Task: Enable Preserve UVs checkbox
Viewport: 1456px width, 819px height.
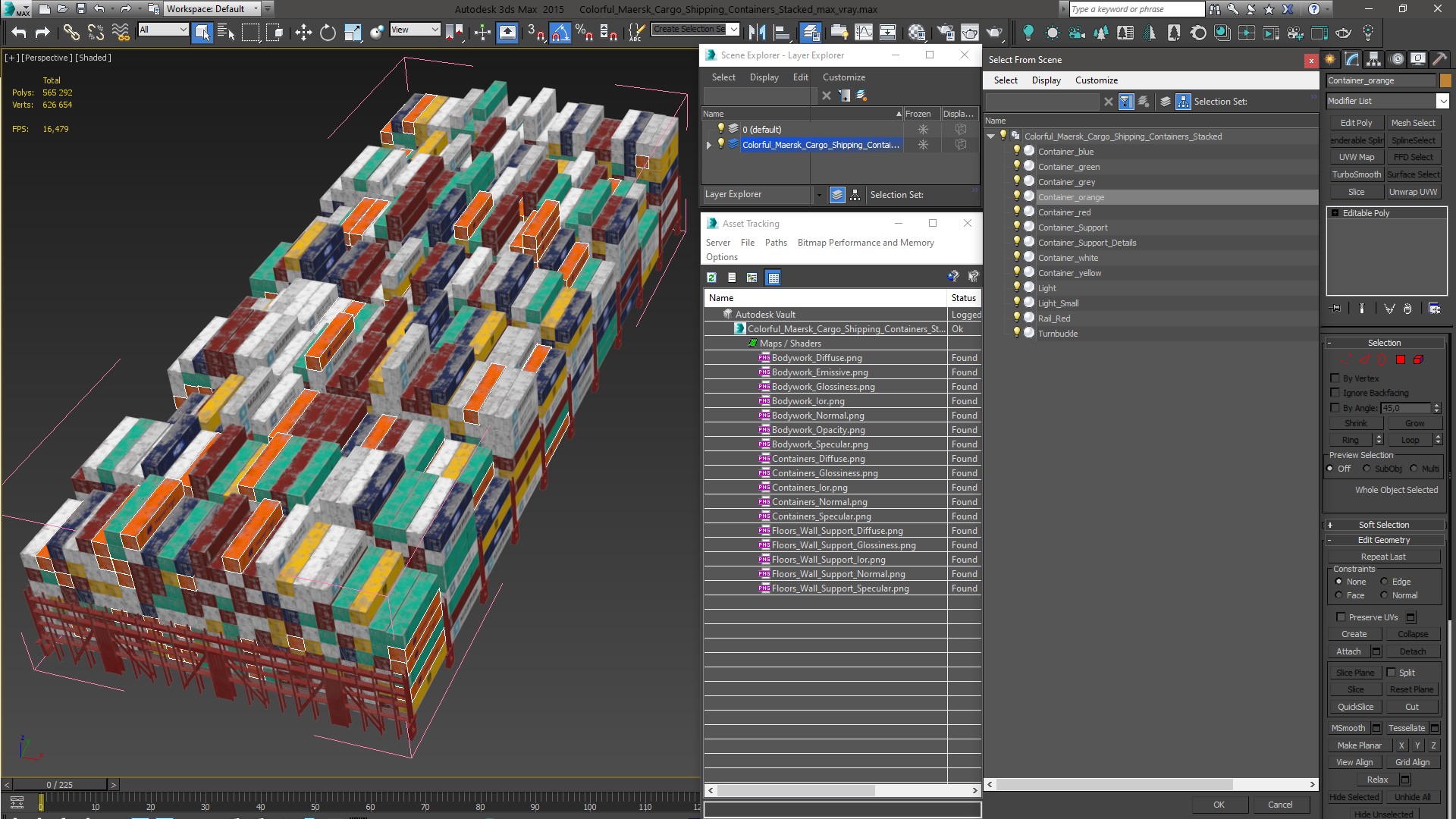Action: pos(1341,617)
